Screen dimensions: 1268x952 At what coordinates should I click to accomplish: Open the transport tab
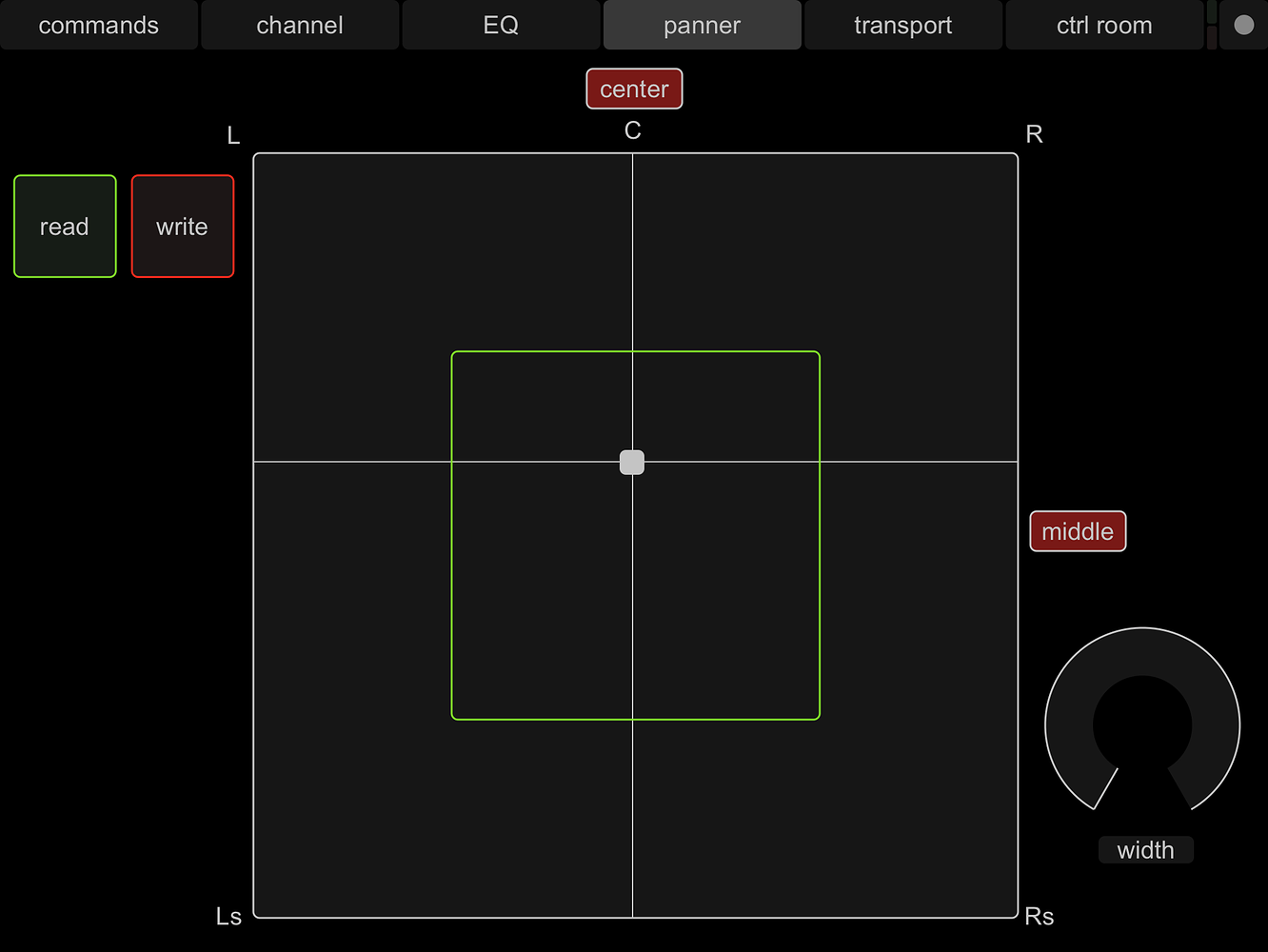[x=902, y=25]
